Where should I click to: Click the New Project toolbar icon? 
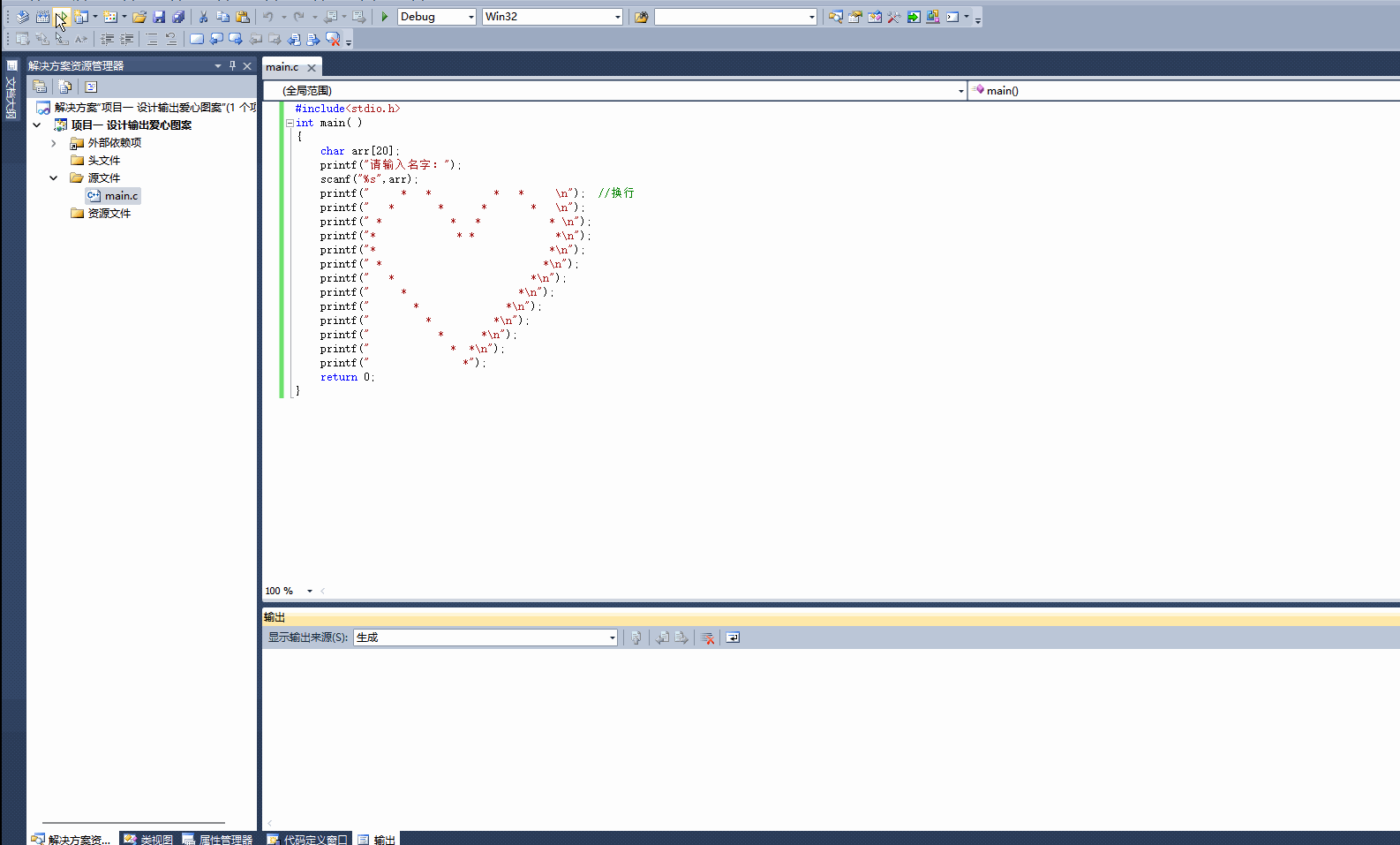pos(80,17)
